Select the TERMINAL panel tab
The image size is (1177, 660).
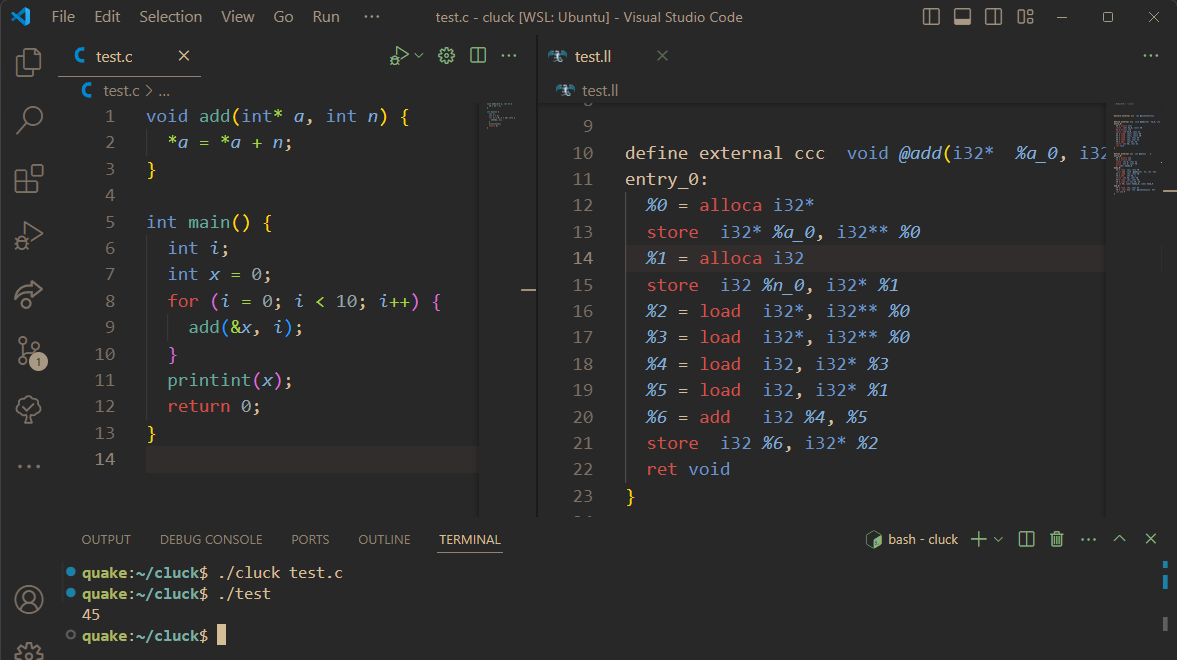coord(470,540)
